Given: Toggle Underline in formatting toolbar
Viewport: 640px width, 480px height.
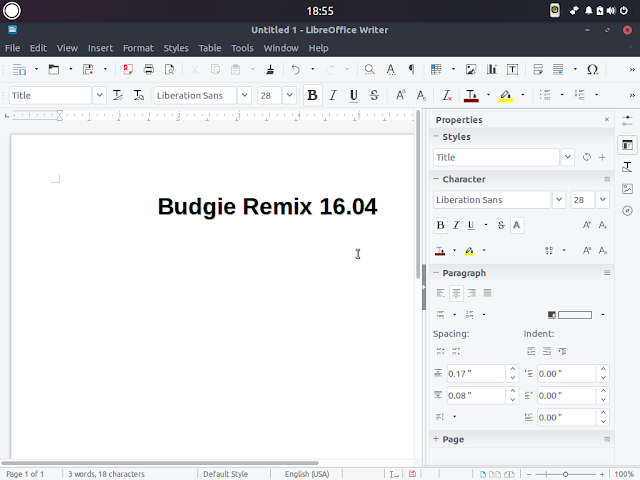Looking at the screenshot, I should point(353,95).
